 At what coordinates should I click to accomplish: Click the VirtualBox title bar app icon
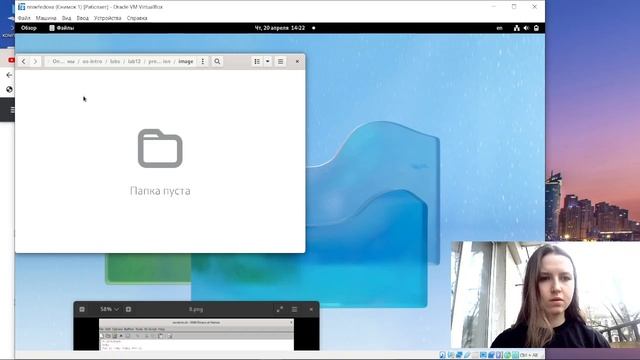coord(22,7)
